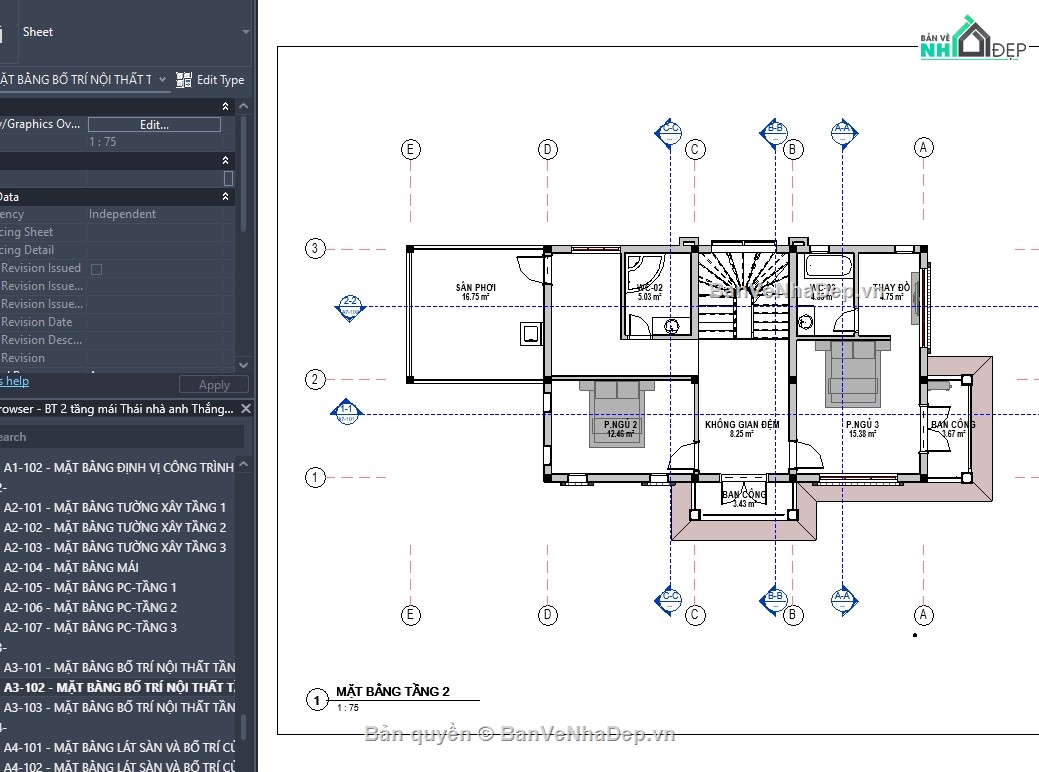Select the top C-C section marker
1039x772 pixels.
(668, 132)
